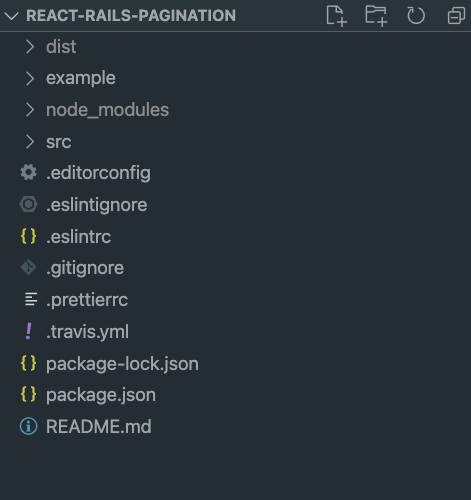Expand the example folder chevron
The height and width of the screenshot is (500, 471).
(x=30, y=78)
